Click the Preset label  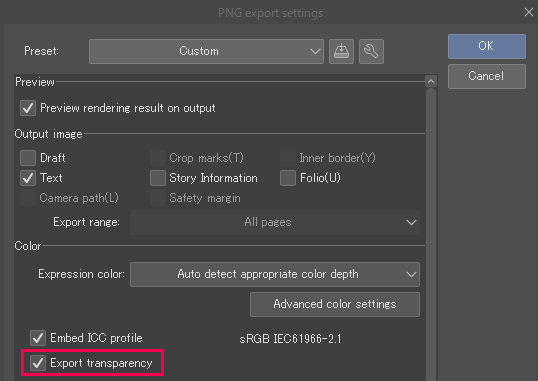(41, 51)
